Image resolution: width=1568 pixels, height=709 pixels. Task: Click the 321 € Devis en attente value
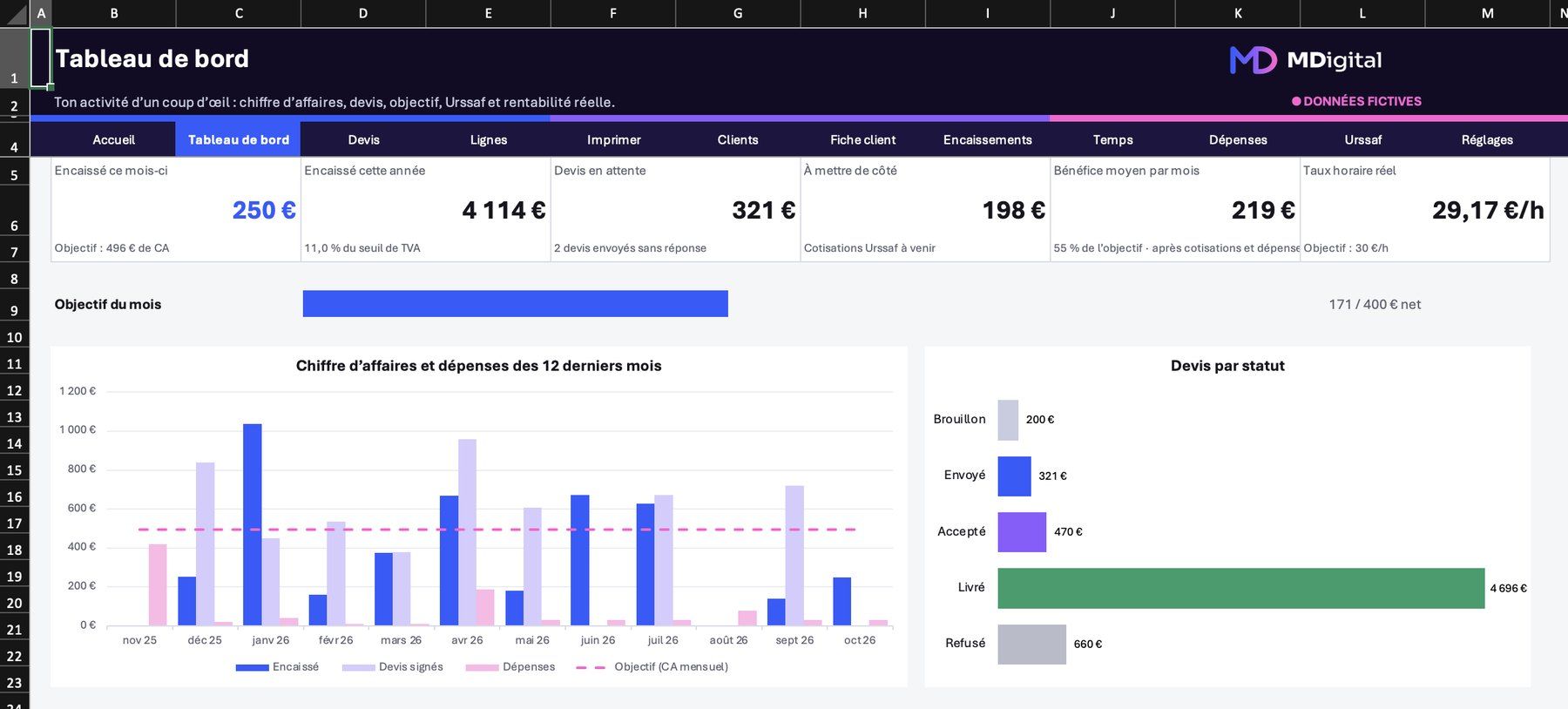tap(763, 210)
